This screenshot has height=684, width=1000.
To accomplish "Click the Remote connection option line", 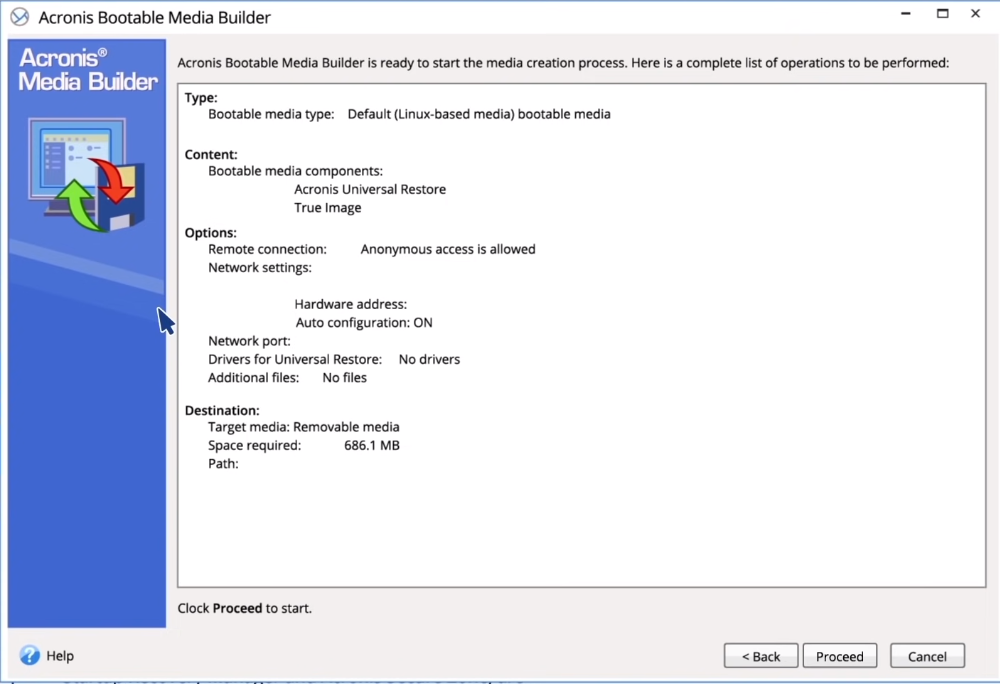I will 371,249.
